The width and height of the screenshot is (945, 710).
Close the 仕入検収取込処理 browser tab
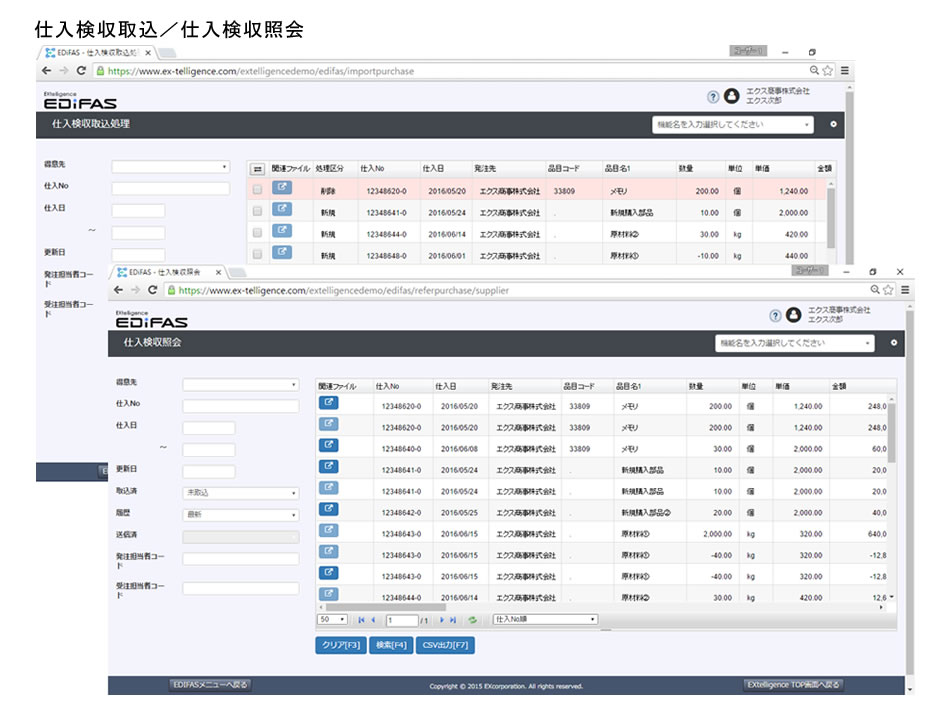[148, 53]
